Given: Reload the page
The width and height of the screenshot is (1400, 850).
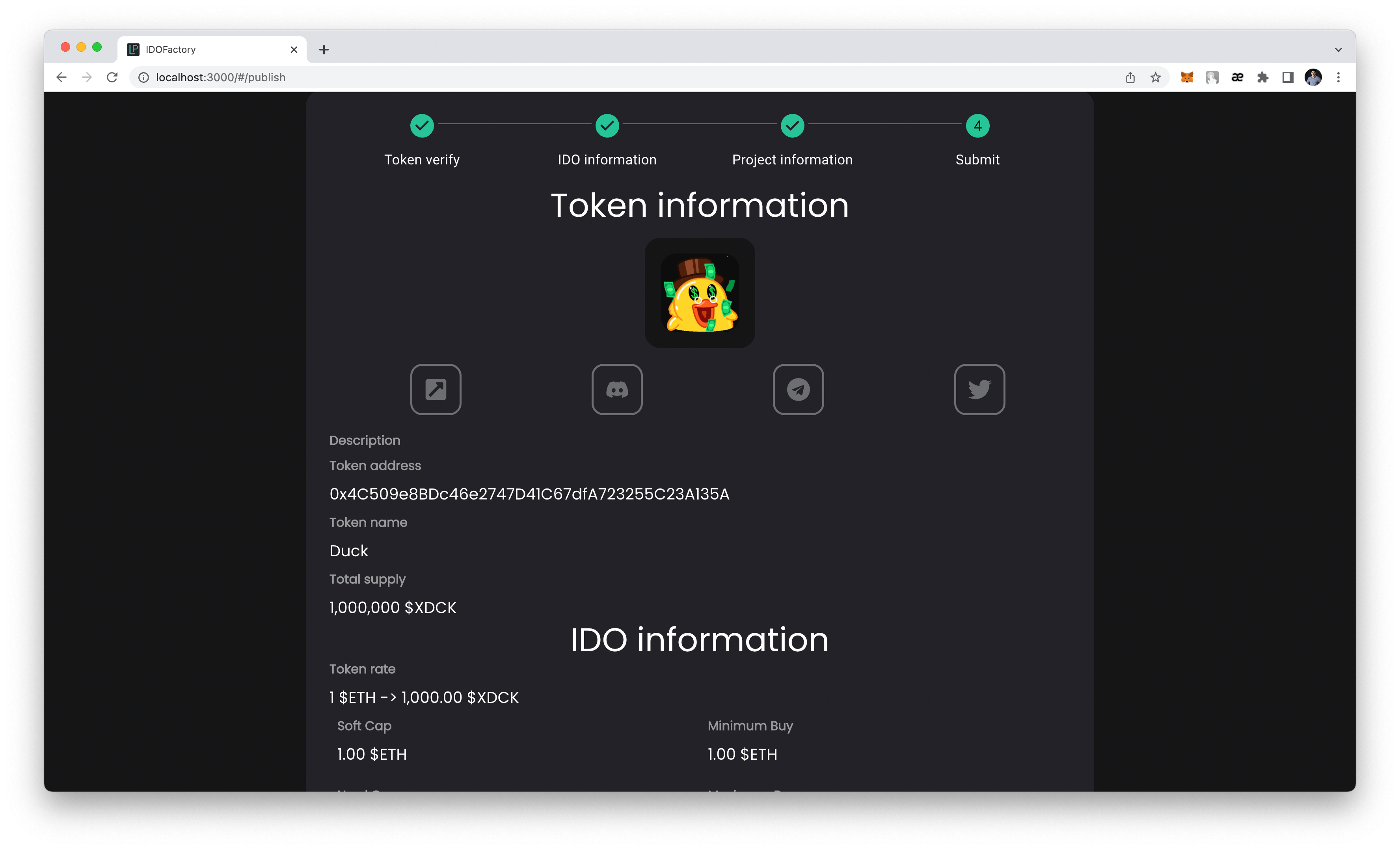Looking at the screenshot, I should point(112,77).
